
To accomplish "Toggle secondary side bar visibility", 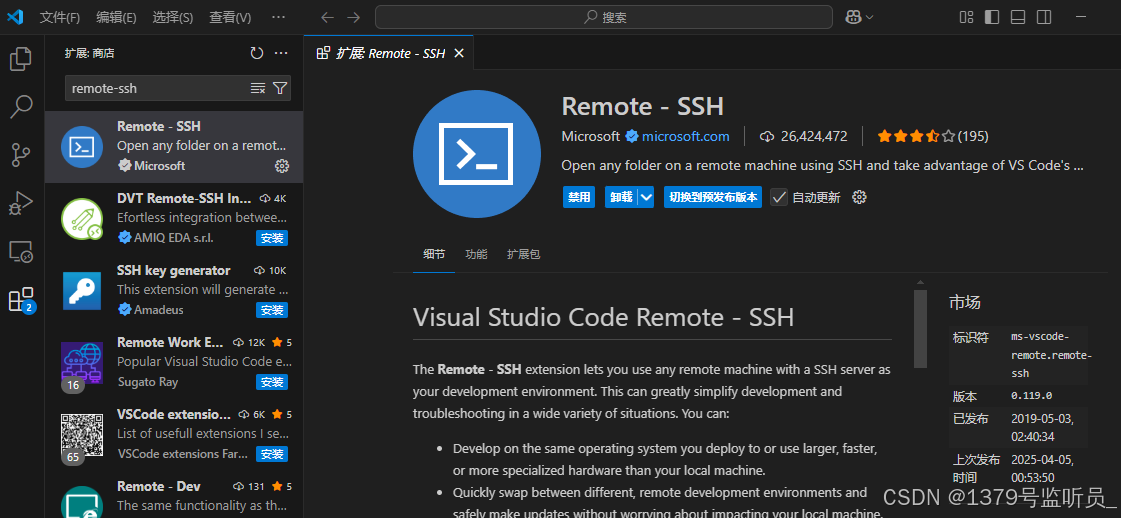I will coord(1044,17).
